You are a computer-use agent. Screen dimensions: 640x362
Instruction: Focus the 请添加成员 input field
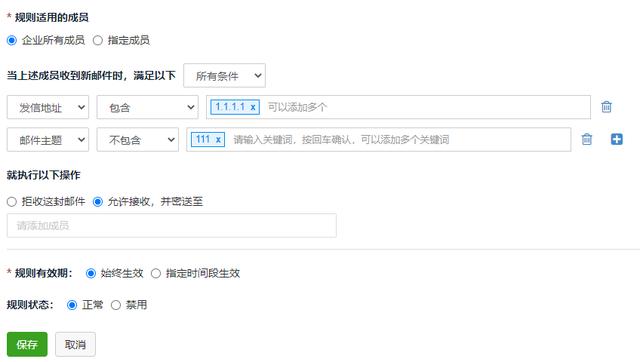(172, 225)
